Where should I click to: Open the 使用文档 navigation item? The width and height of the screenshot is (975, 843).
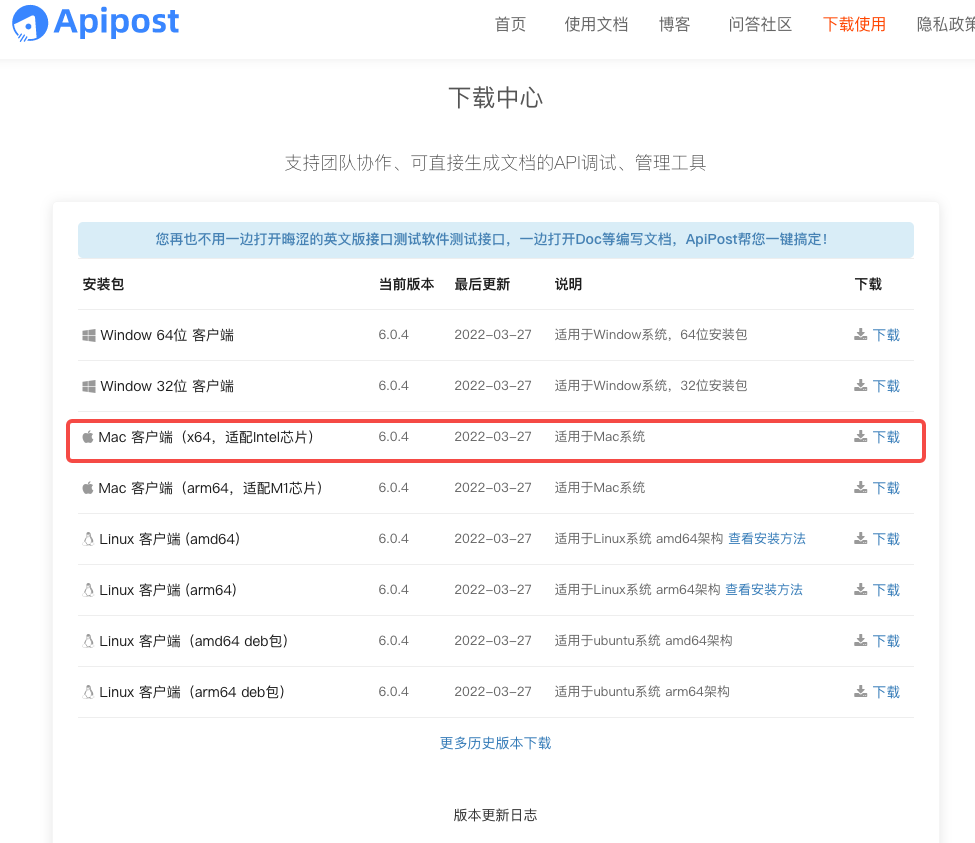596,24
